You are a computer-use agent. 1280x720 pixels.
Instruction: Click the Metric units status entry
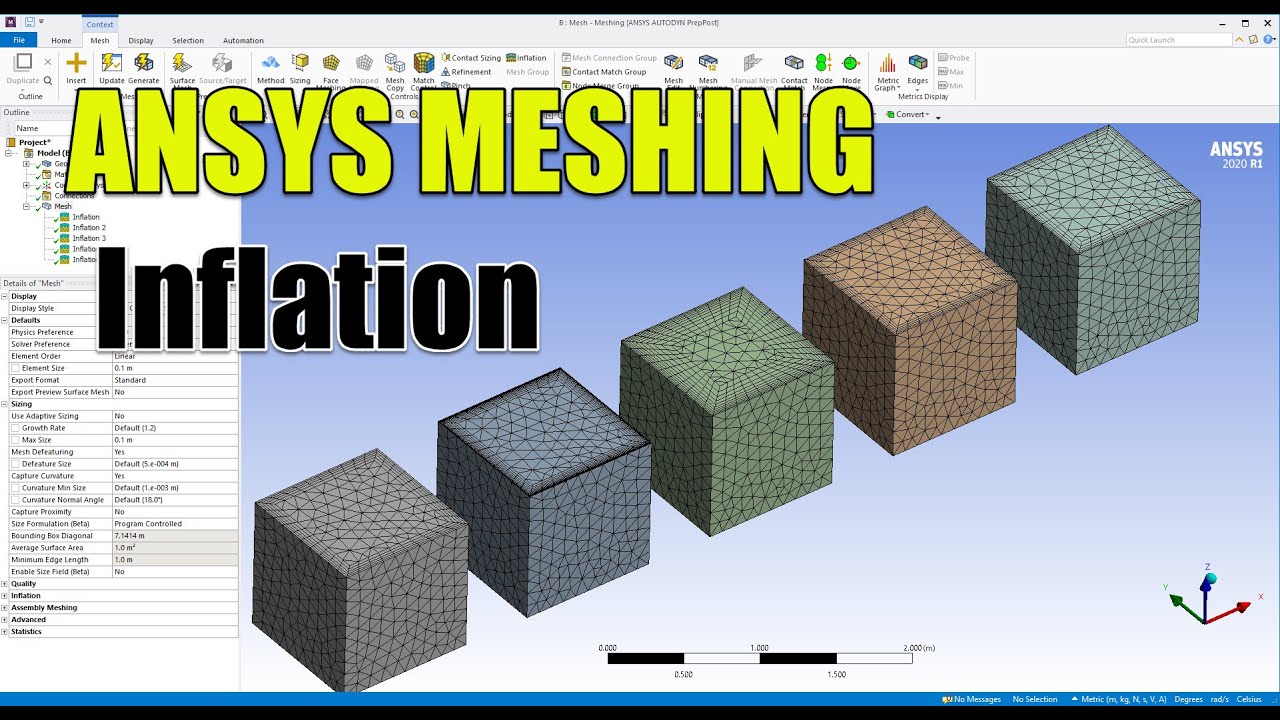1119,699
